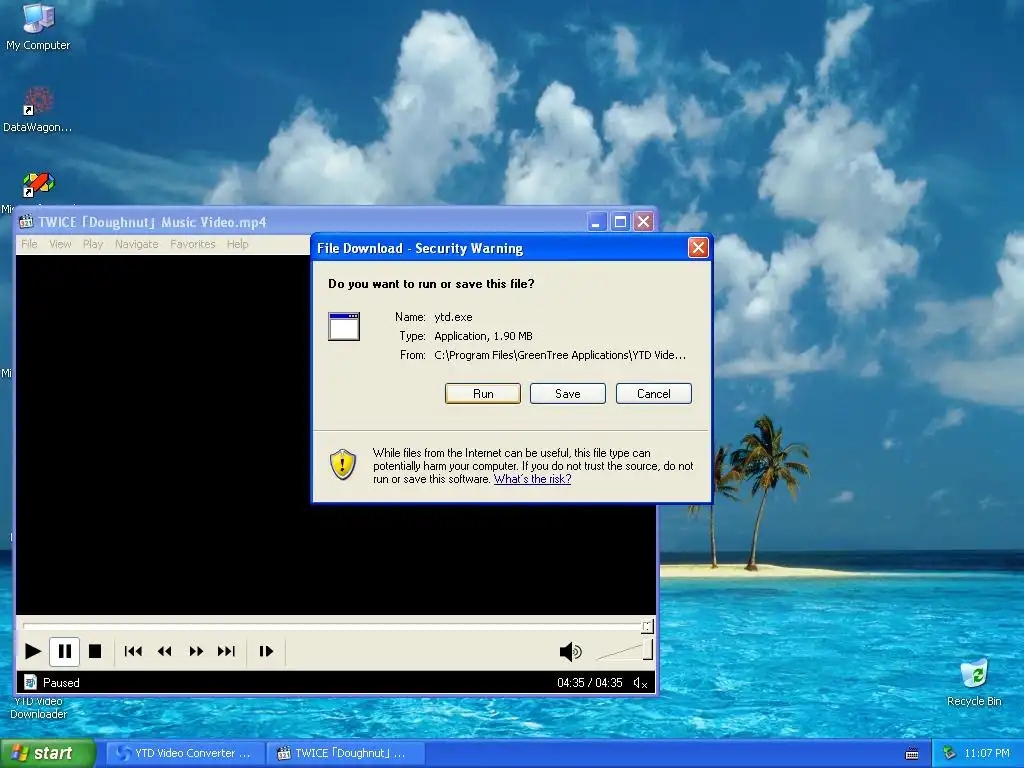Screen dimensions: 1024x768
Task: Close the TWICE Doughnut media player window
Action: (x=643, y=222)
